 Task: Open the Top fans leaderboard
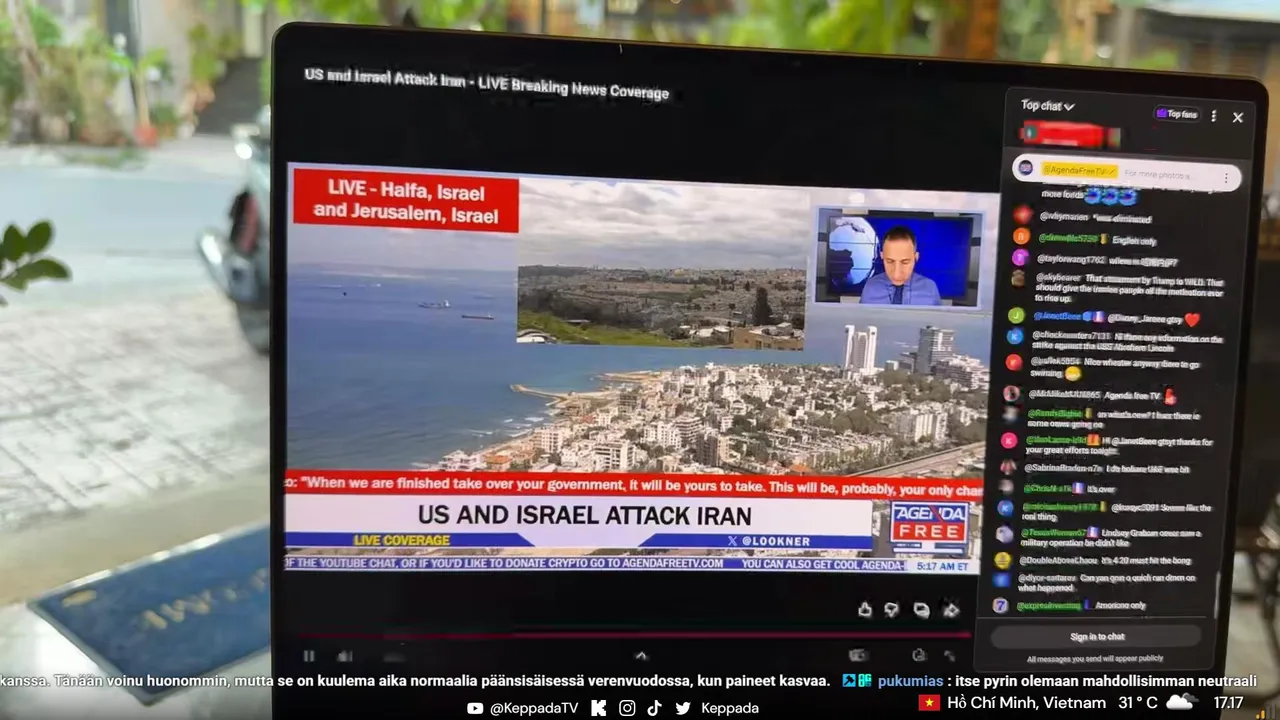click(1177, 114)
